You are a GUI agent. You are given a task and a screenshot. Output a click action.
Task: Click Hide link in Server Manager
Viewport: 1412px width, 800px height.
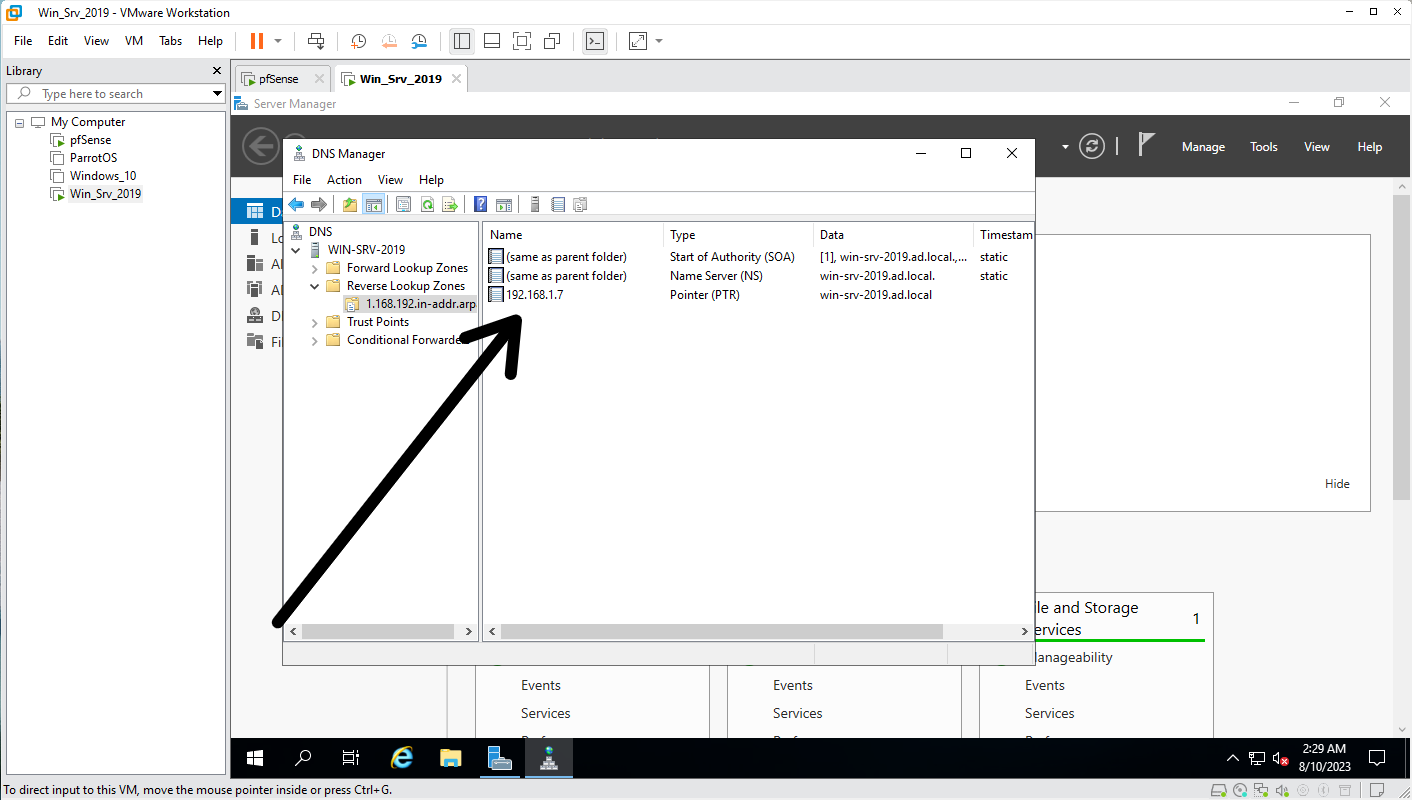click(x=1337, y=484)
